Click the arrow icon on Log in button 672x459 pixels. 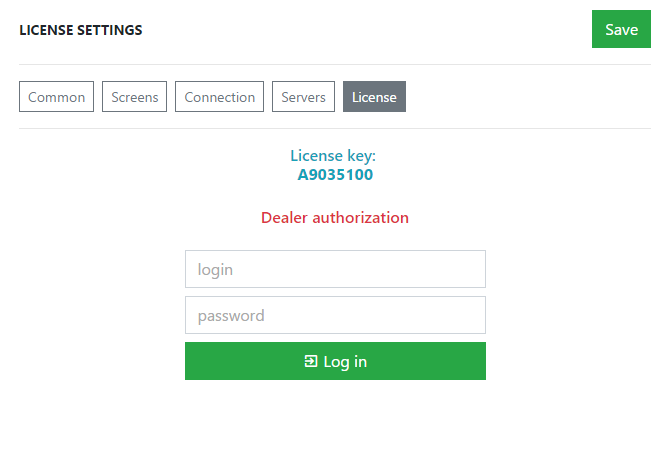(x=311, y=361)
